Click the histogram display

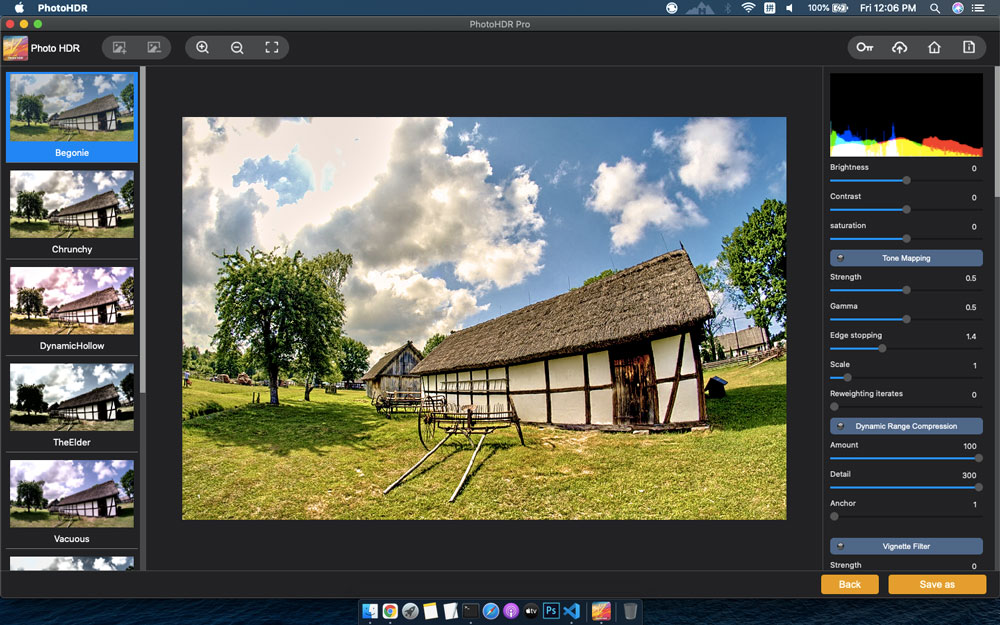pyautogui.click(x=906, y=115)
